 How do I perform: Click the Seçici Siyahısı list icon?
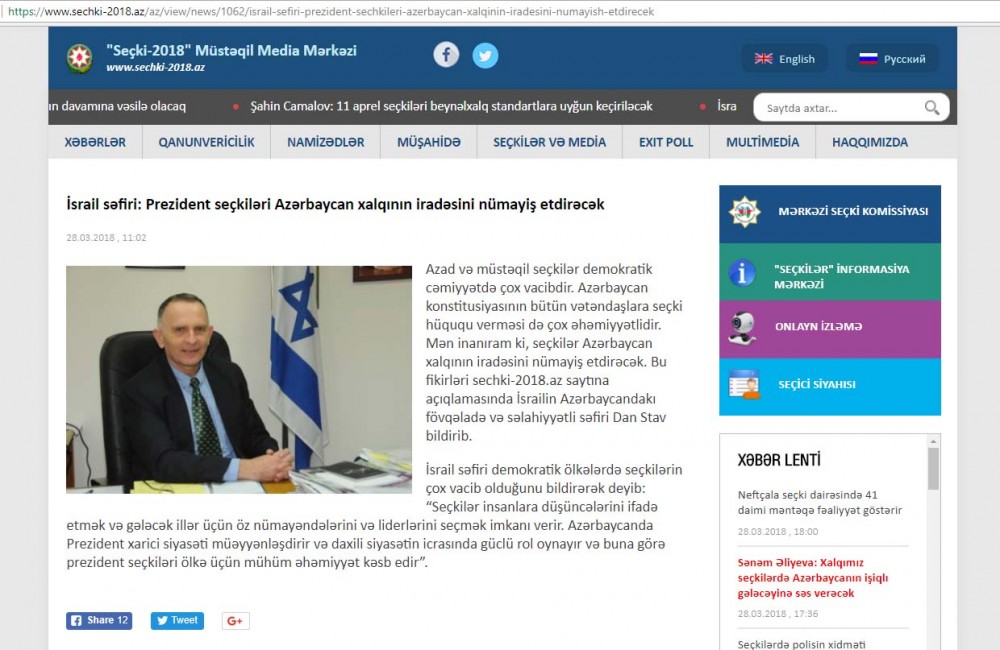coord(743,385)
